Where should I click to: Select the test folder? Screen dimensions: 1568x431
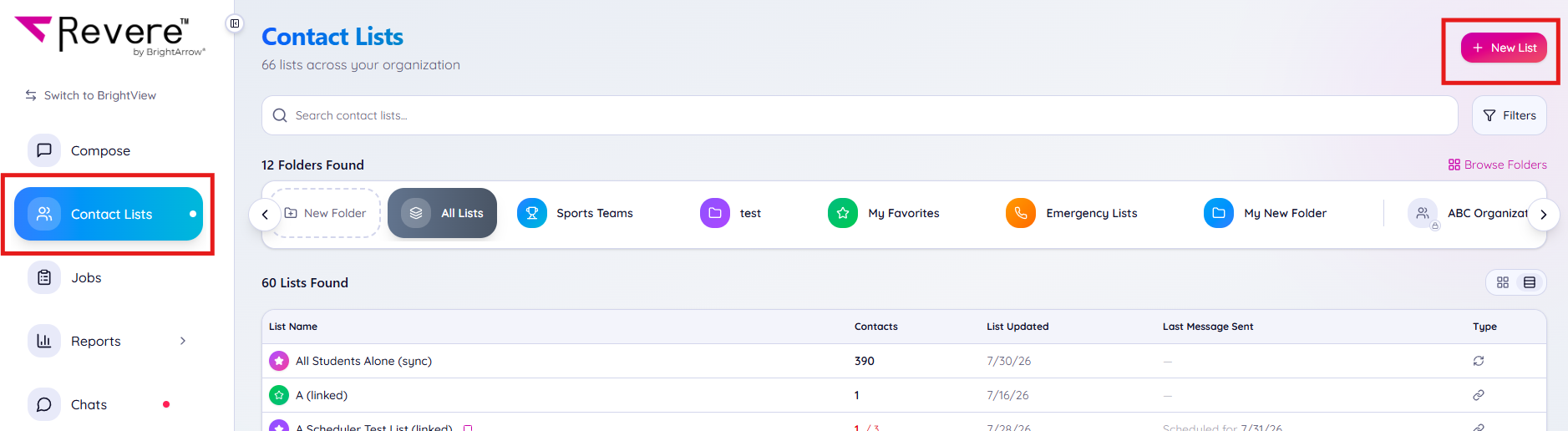(x=730, y=213)
